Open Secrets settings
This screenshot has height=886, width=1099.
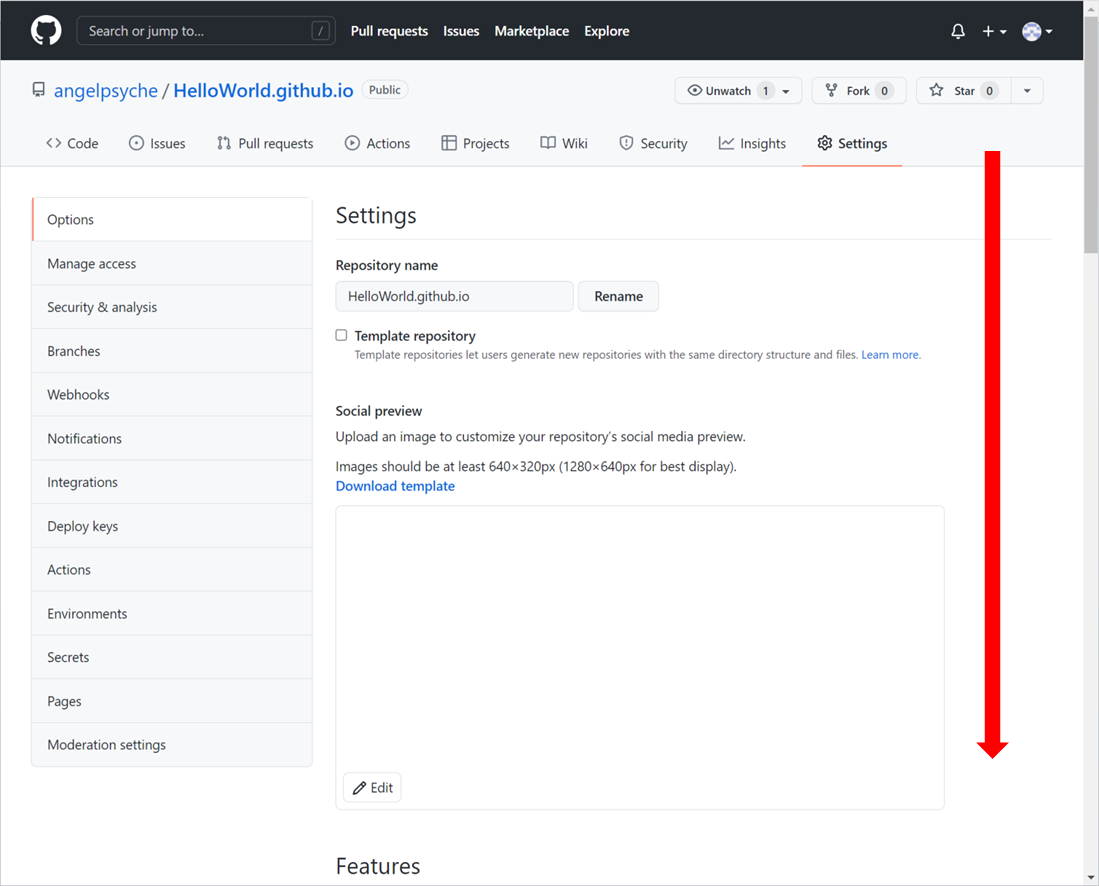[x=172, y=657]
